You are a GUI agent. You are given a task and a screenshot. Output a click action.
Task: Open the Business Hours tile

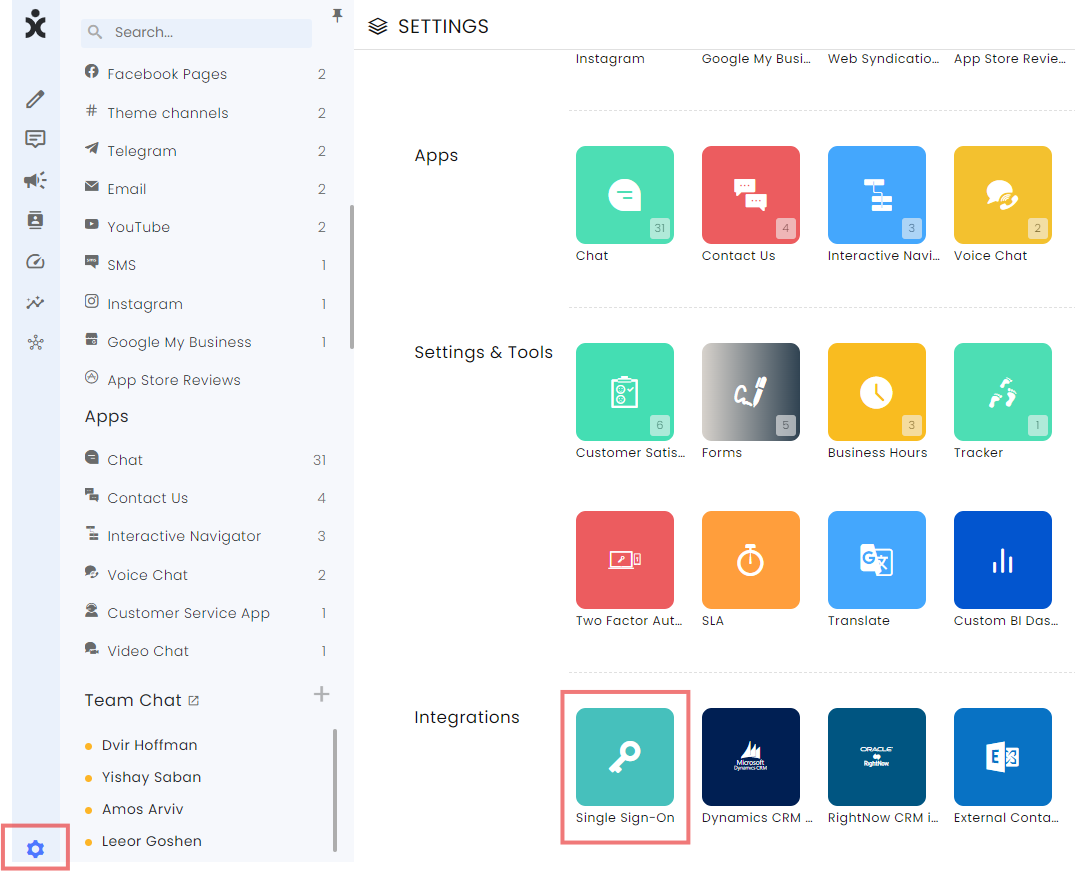tap(877, 392)
